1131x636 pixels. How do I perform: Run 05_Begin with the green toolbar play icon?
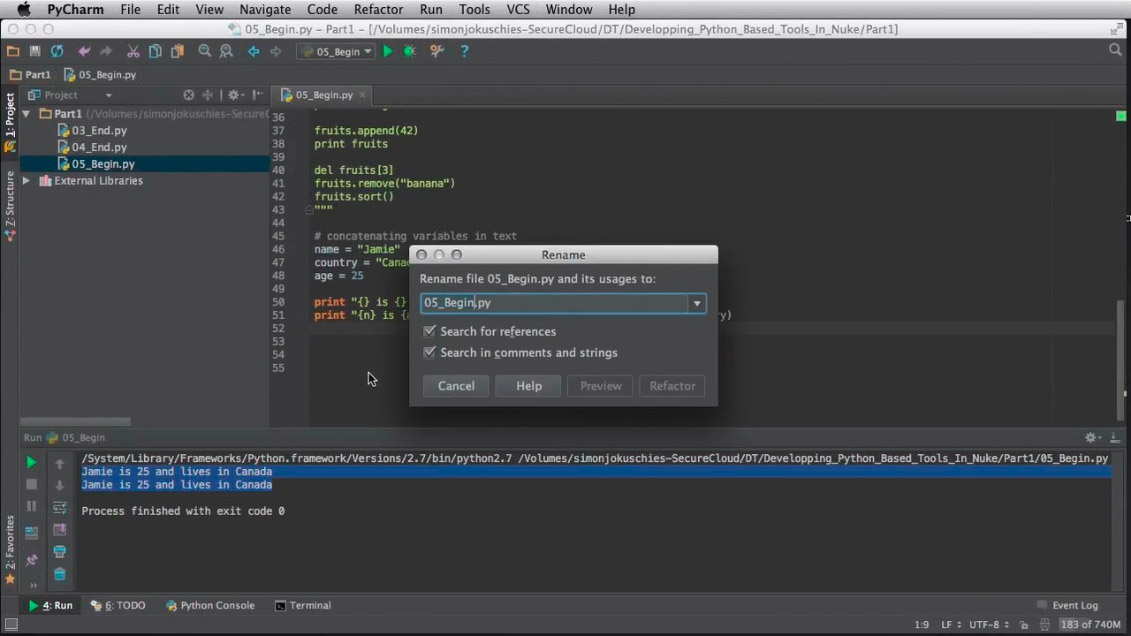[x=388, y=51]
